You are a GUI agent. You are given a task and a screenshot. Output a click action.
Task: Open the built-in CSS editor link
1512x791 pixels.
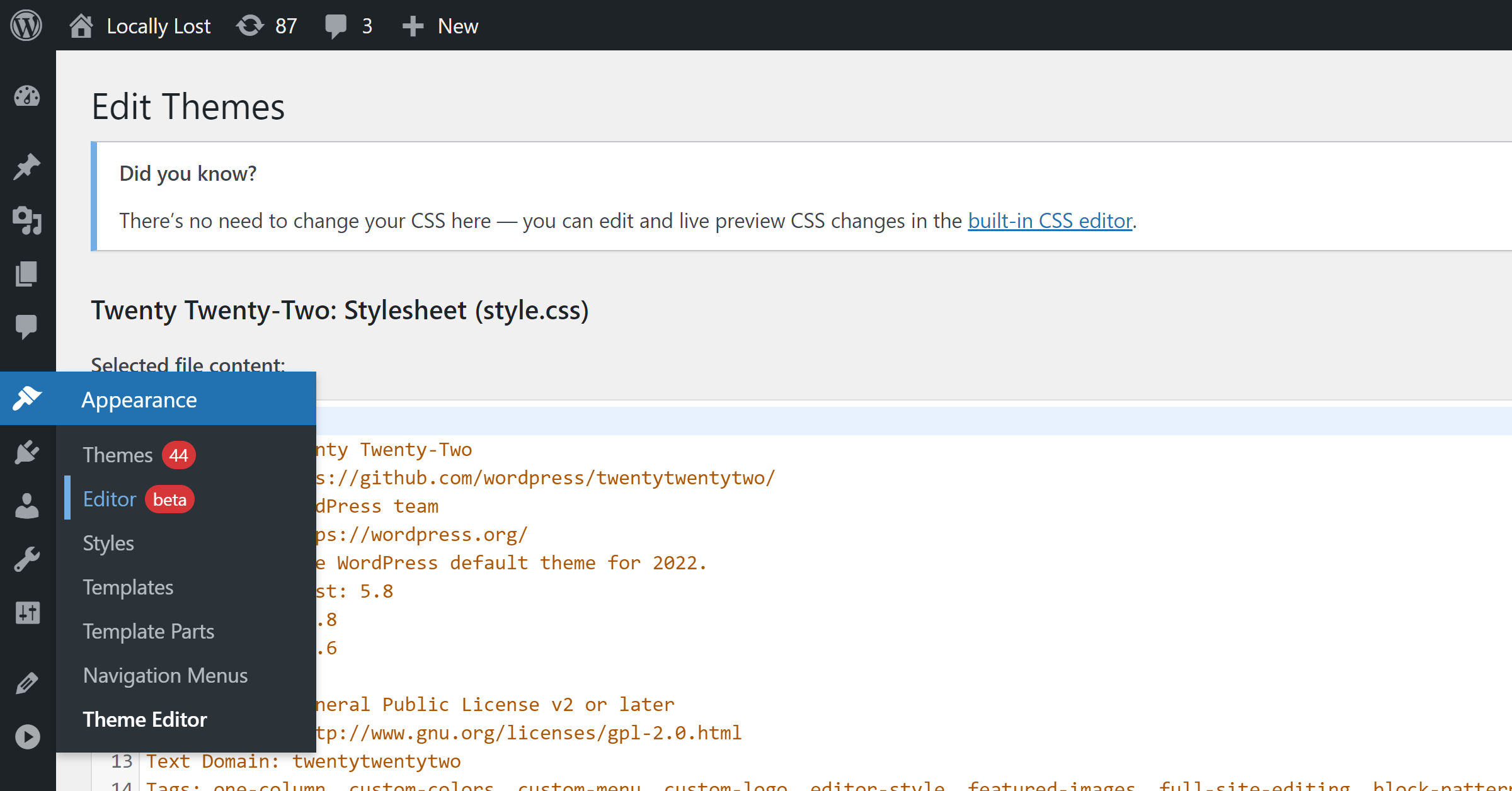click(1049, 221)
